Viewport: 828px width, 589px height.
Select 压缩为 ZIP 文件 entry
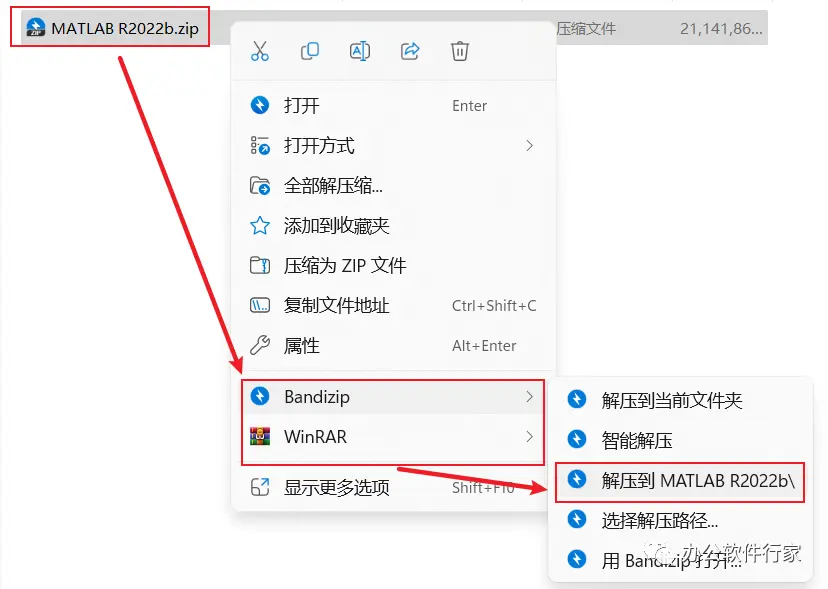coord(393,265)
